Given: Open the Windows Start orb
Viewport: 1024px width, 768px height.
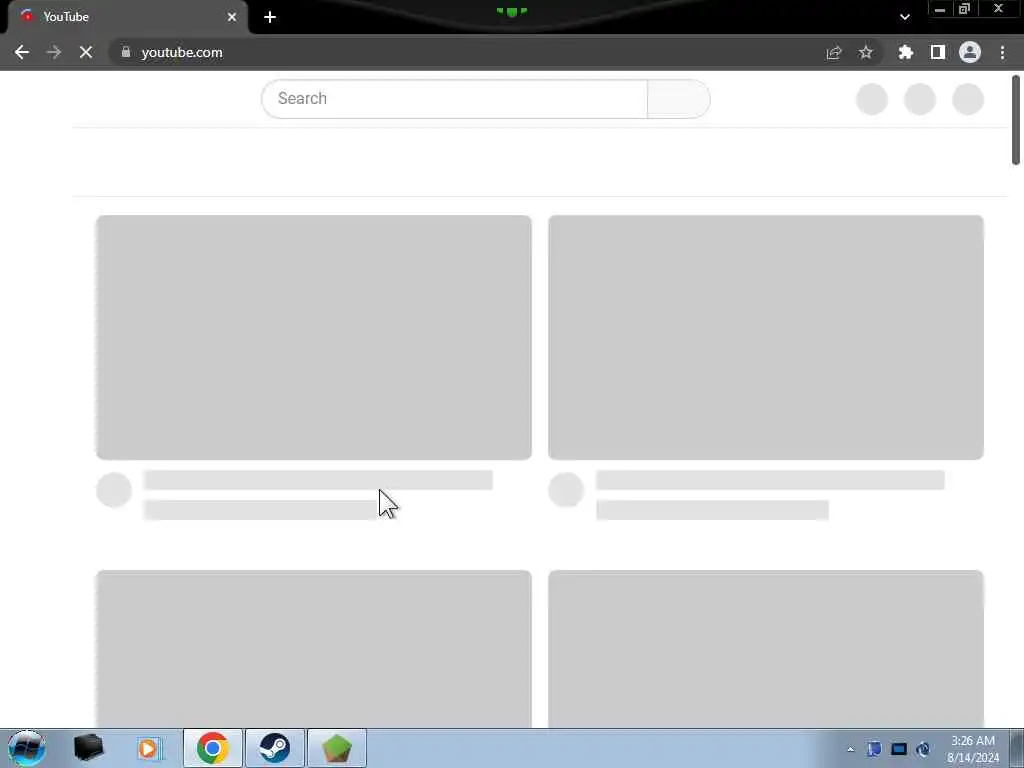Looking at the screenshot, I should click(26, 748).
